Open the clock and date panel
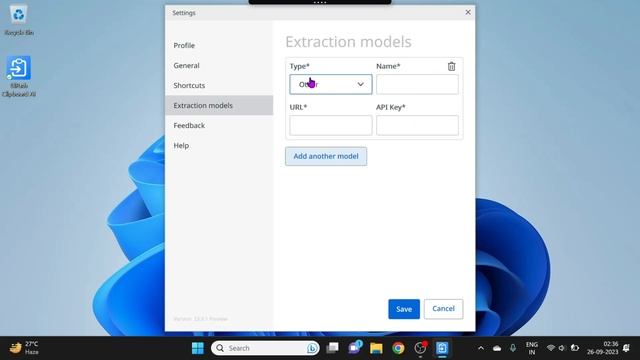The width and height of the screenshot is (640, 360). coord(602,348)
